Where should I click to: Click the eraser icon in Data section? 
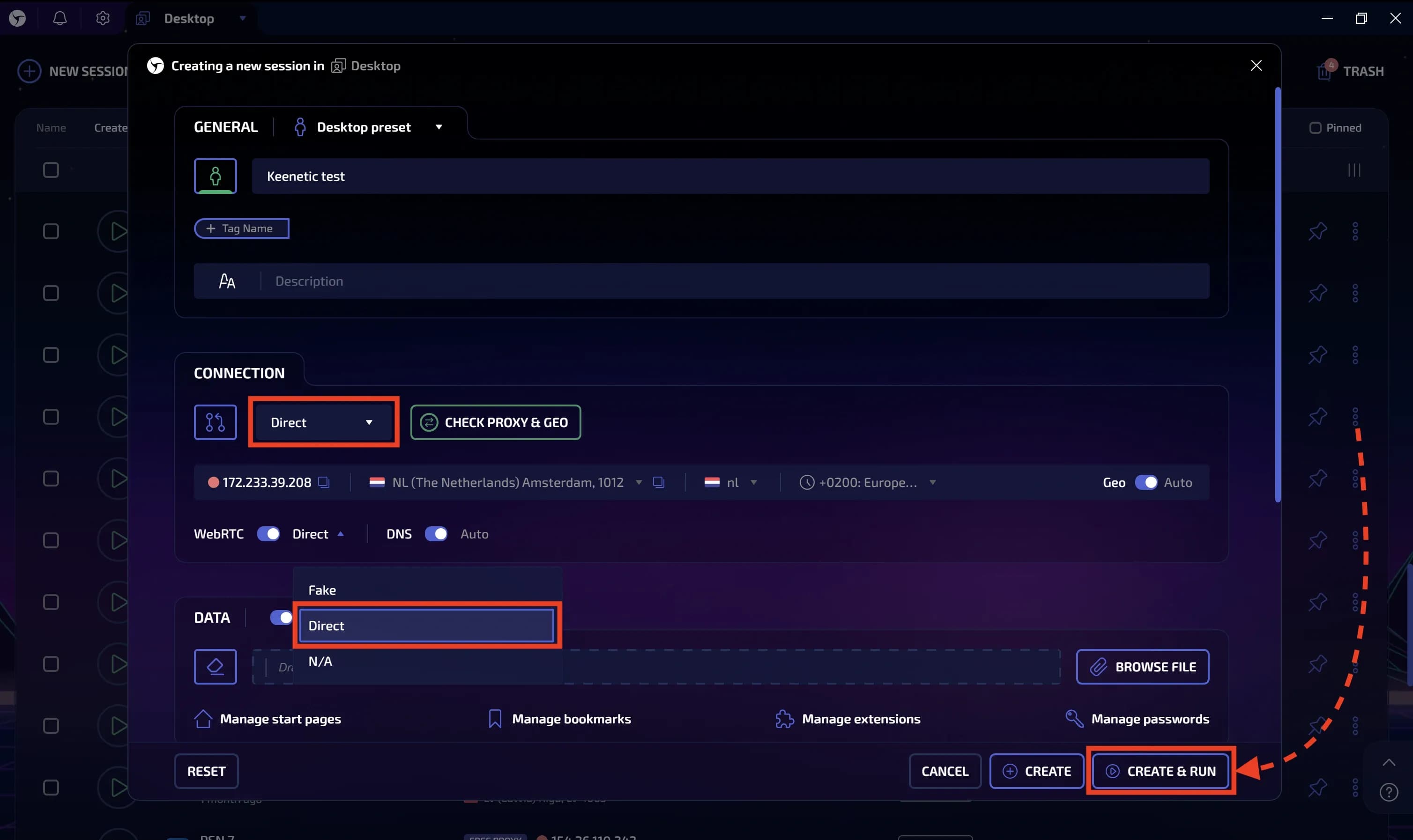(215, 667)
